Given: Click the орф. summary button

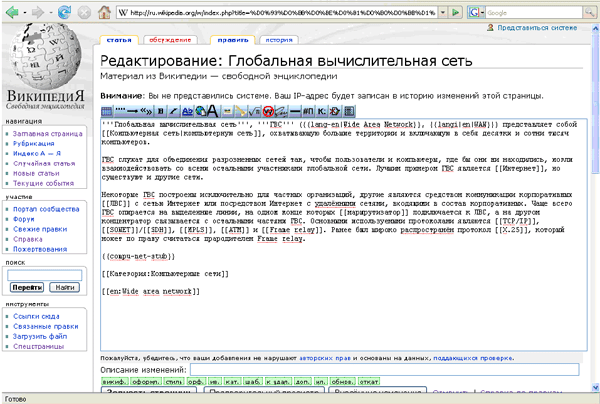Looking at the screenshot, I should [x=196, y=381].
